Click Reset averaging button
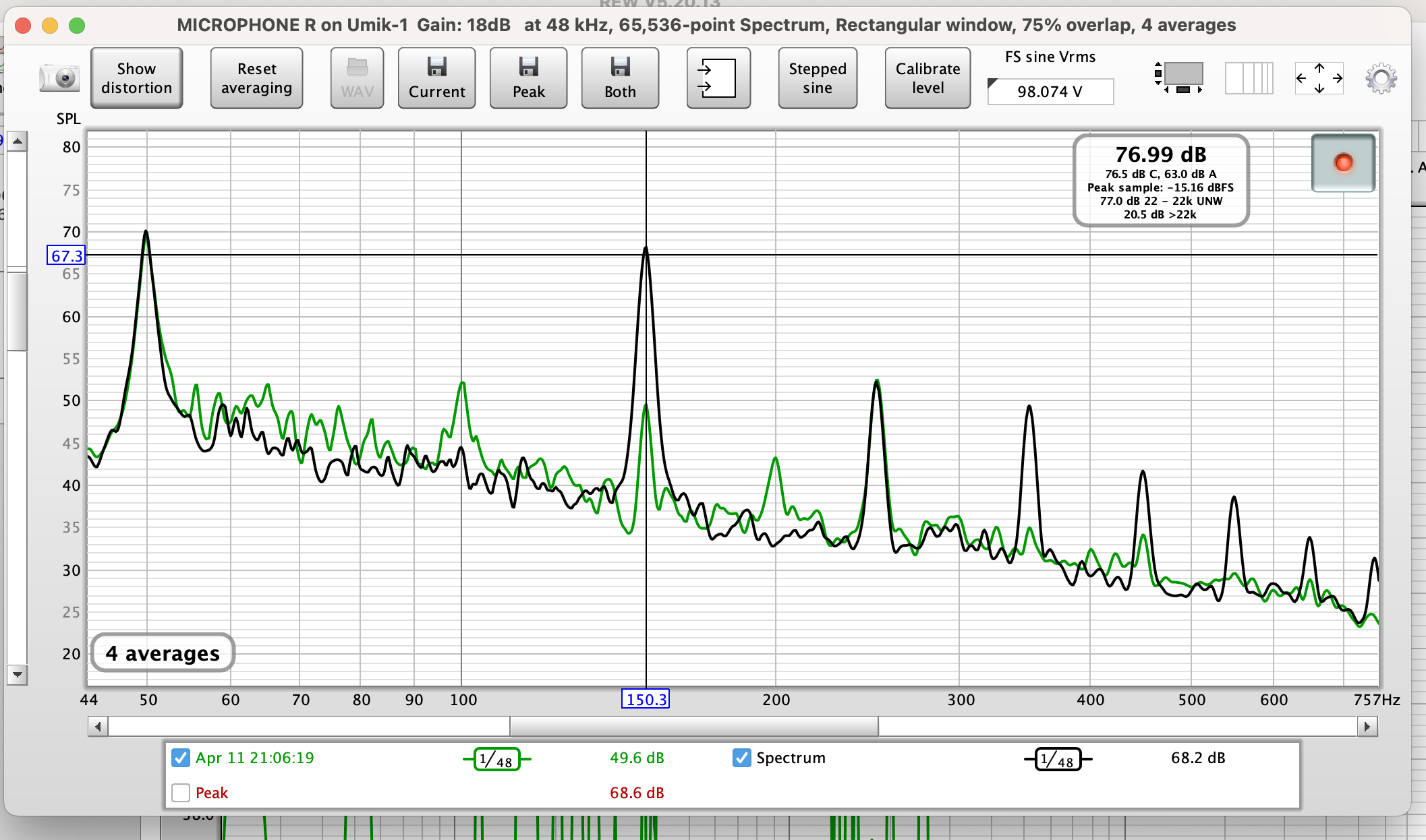The image size is (1426, 840). [x=256, y=78]
